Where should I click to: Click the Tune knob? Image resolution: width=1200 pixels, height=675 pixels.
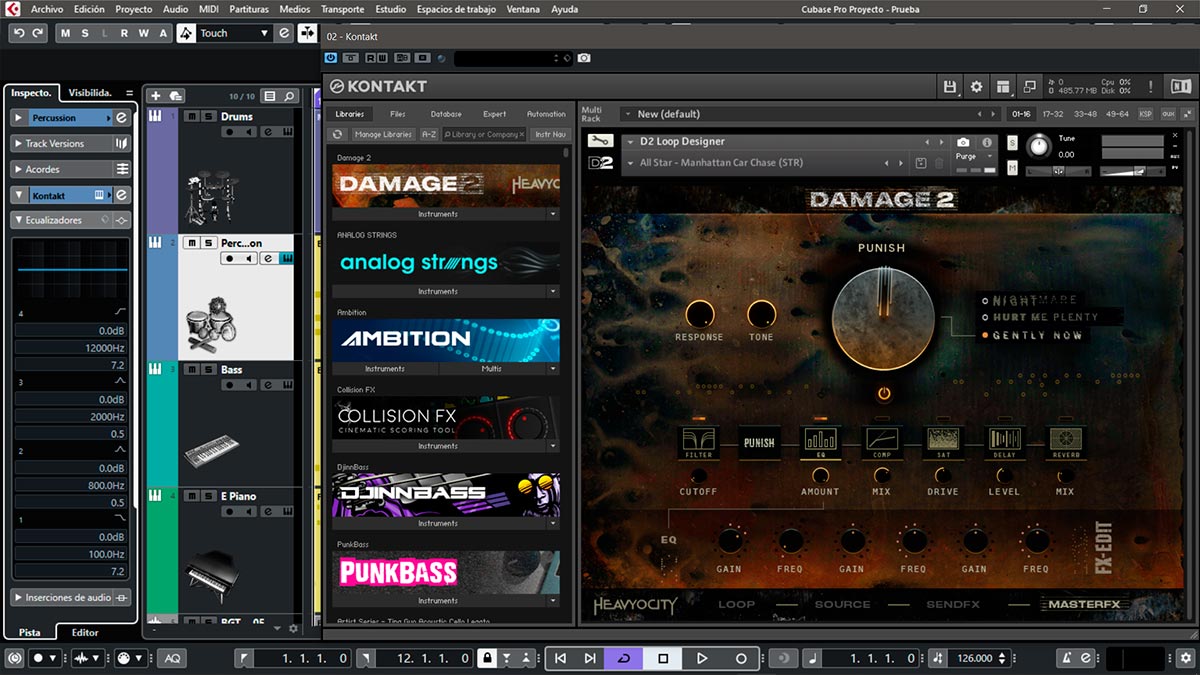(1040, 147)
